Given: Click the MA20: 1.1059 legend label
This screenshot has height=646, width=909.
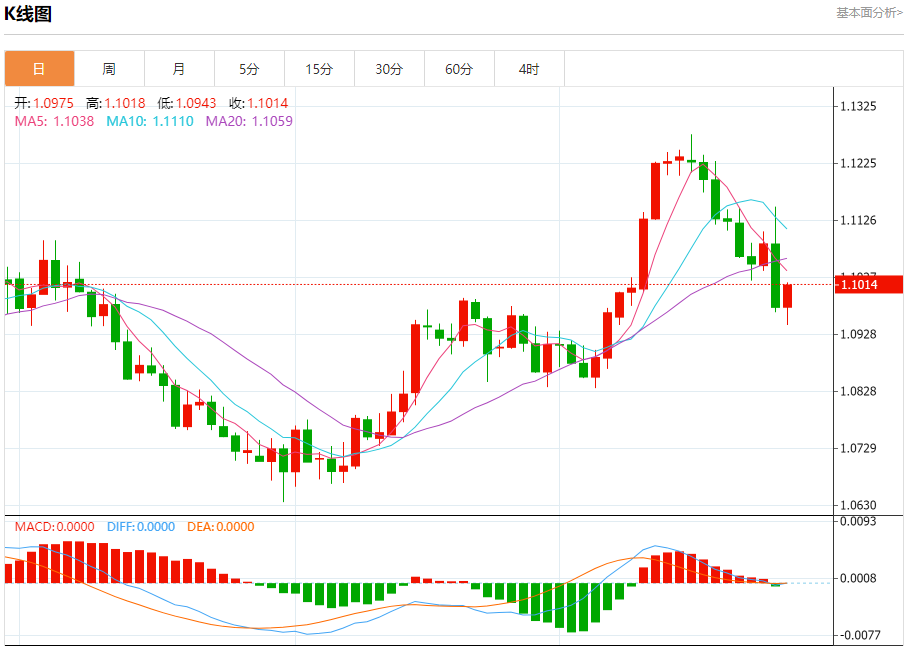Looking at the screenshot, I should 249,121.
